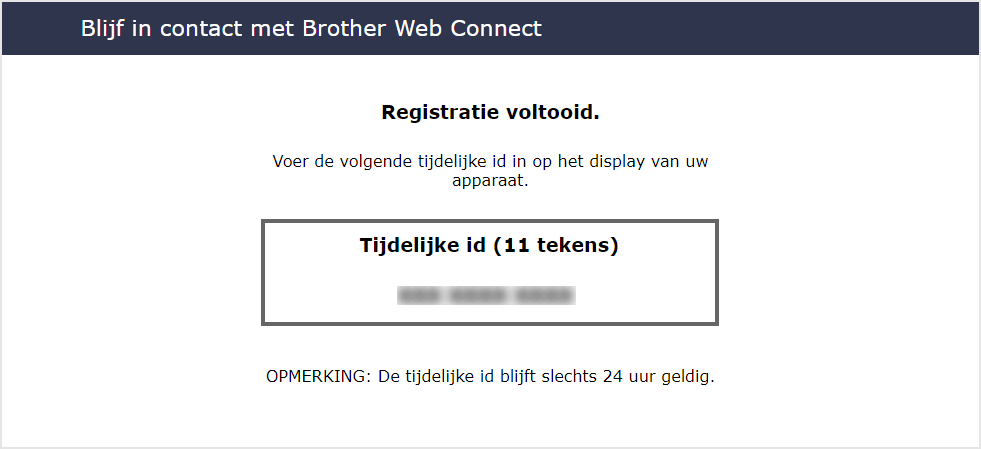
Task: Click the word 'Connect' in the header
Action: 499,28
